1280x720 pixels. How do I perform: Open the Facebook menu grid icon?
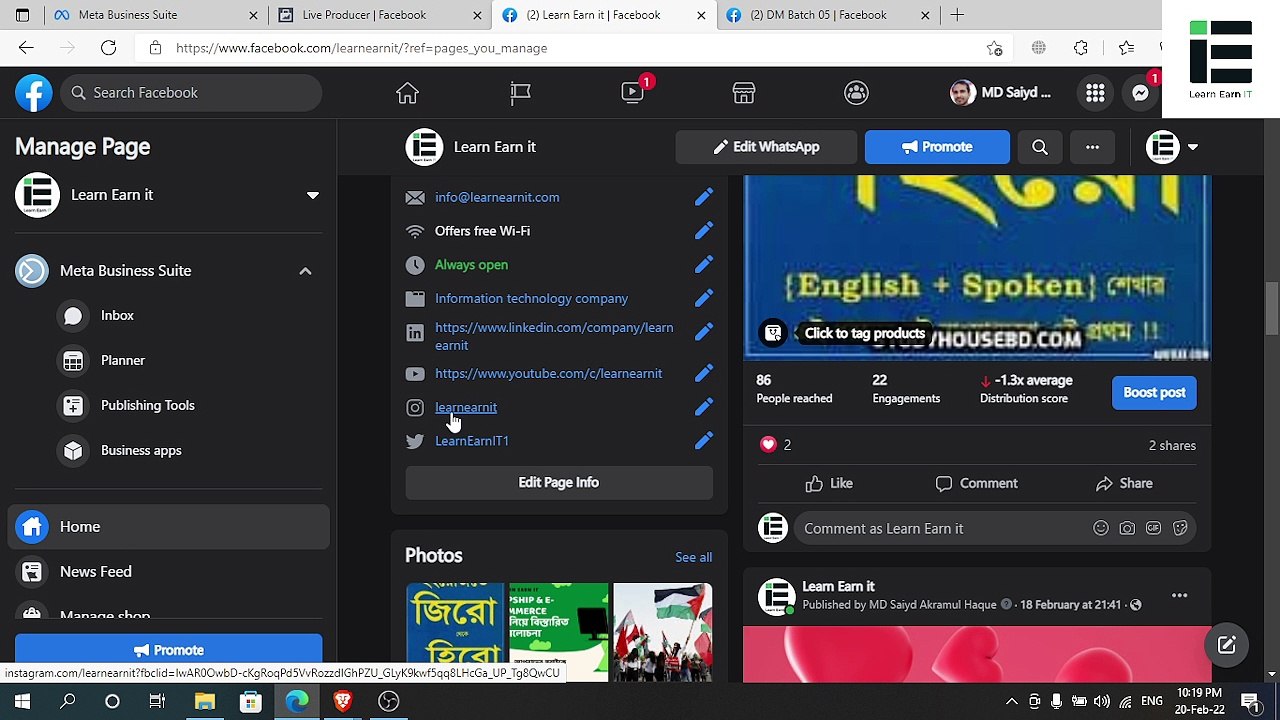pos(1095,93)
